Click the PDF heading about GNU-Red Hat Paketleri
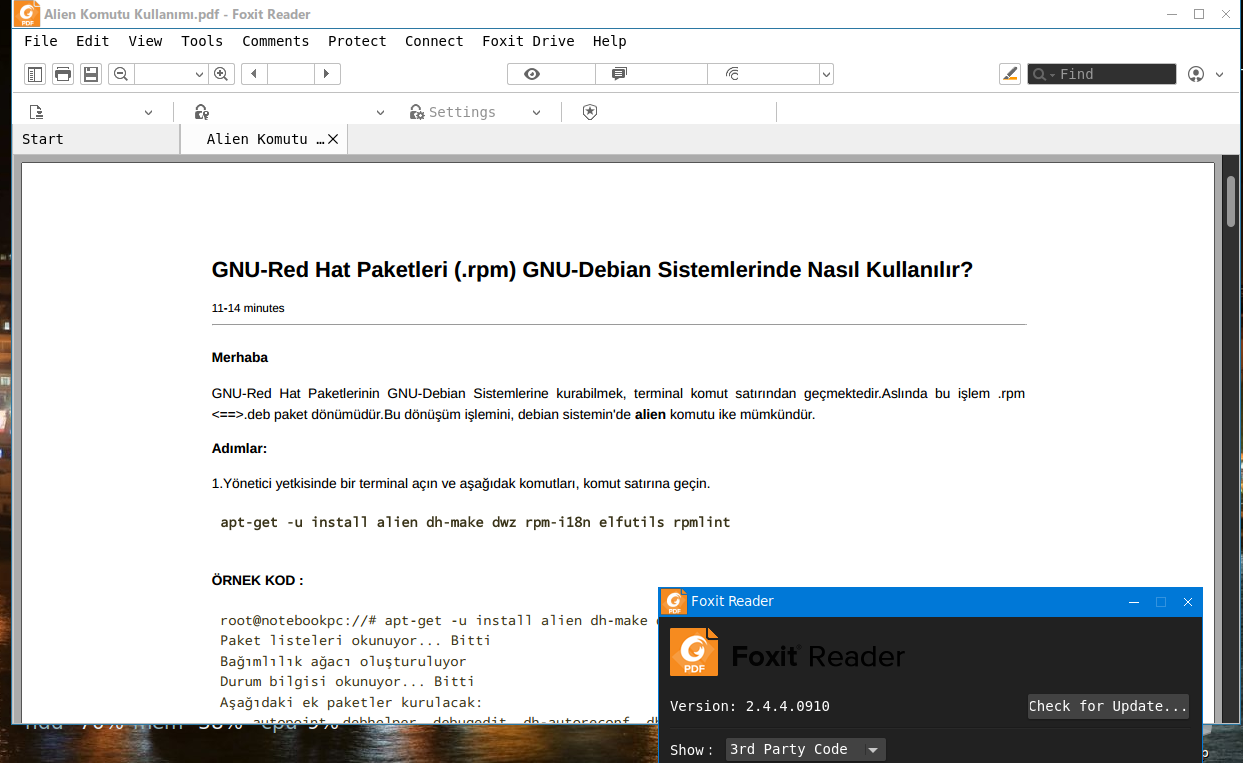 point(592,270)
